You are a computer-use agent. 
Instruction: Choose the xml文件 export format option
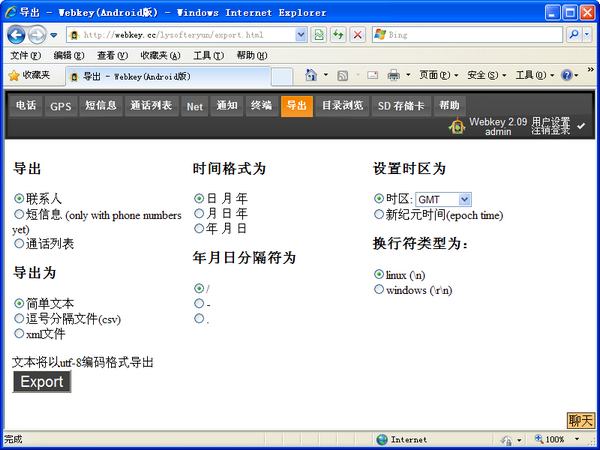pos(19,334)
